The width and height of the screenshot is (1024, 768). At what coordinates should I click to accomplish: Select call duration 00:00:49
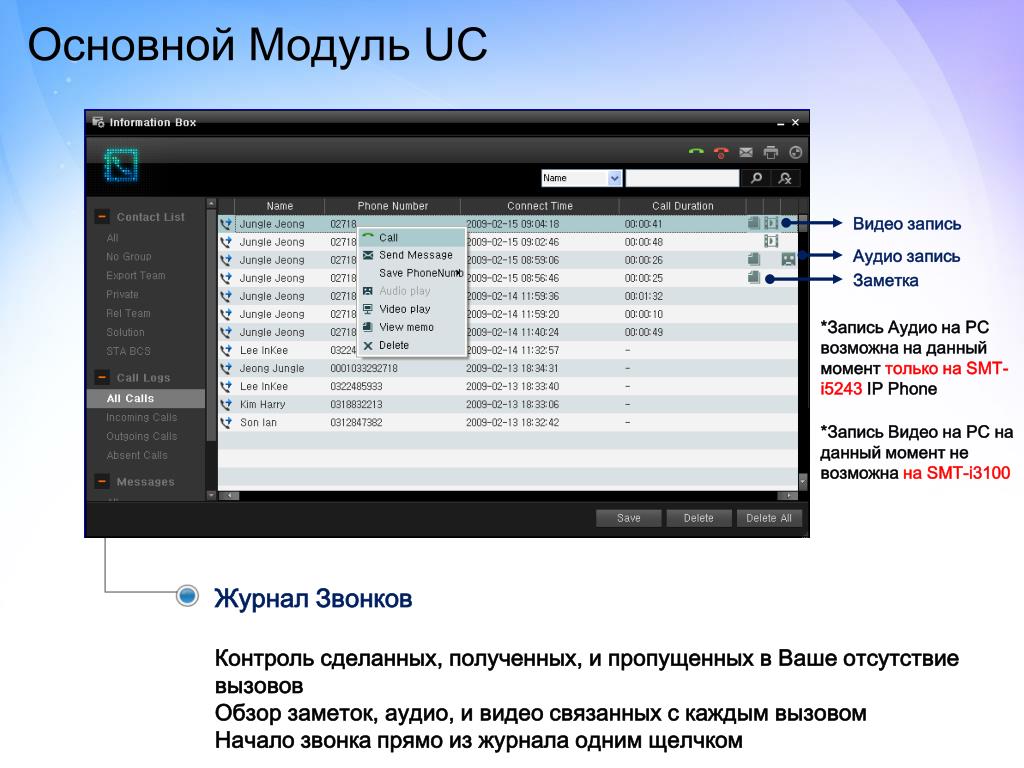coord(644,332)
